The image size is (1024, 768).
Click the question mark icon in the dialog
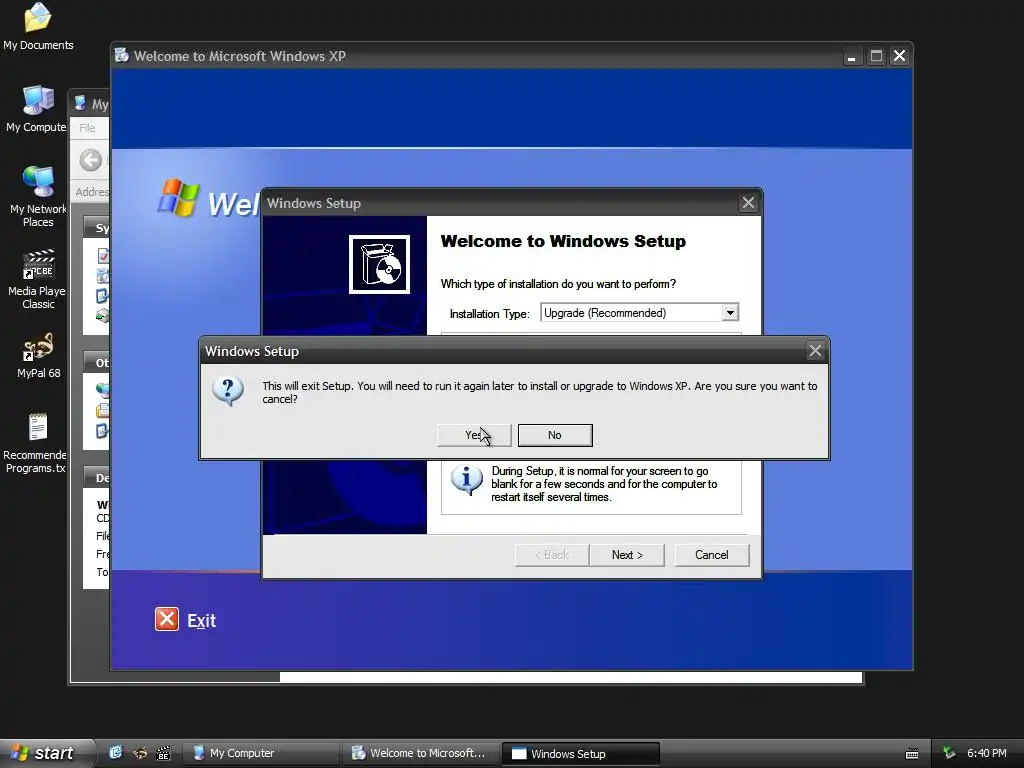pyautogui.click(x=228, y=391)
